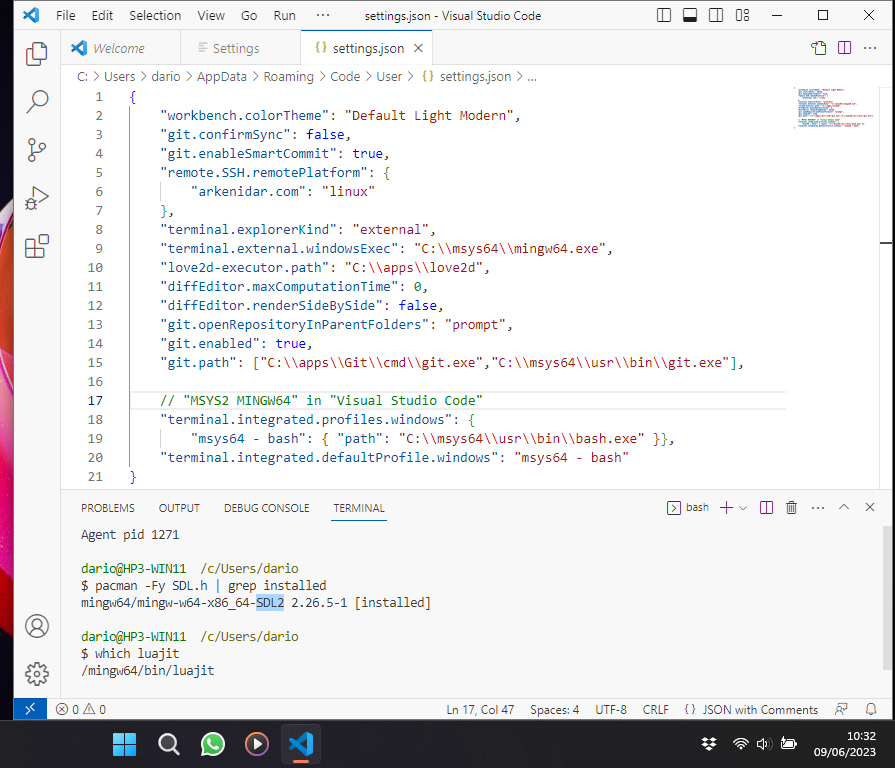The height and width of the screenshot is (768, 895).
Task: Show more menu items ellipsis in title bar
Action: point(322,15)
